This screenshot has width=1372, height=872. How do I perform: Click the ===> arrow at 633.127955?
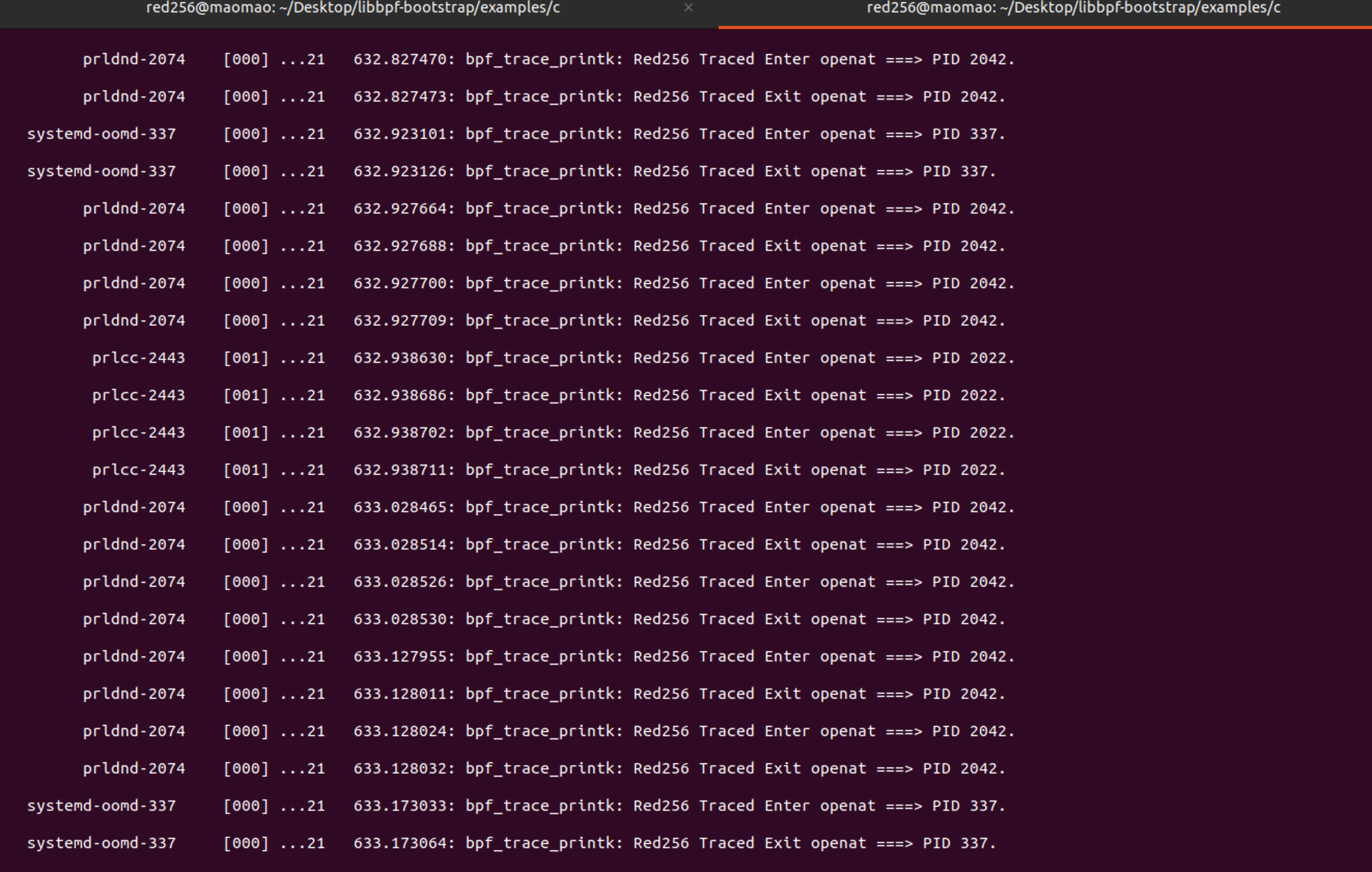[904, 656]
